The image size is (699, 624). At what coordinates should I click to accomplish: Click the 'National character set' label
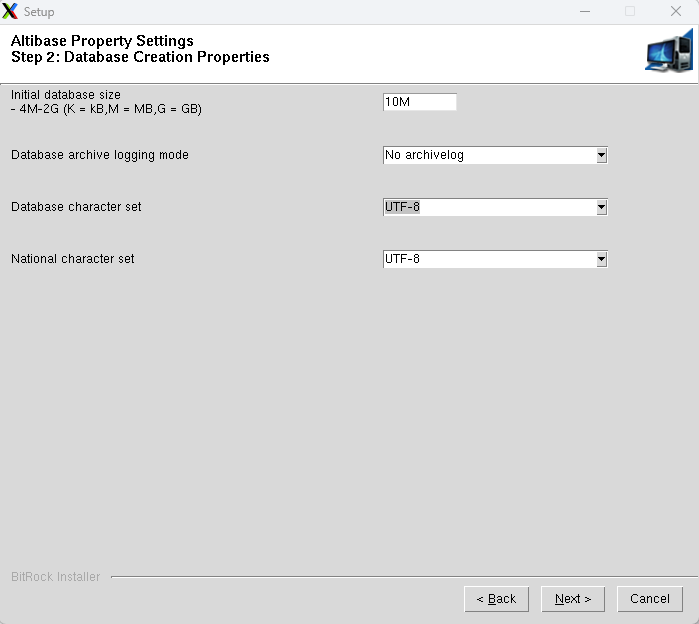coord(72,259)
